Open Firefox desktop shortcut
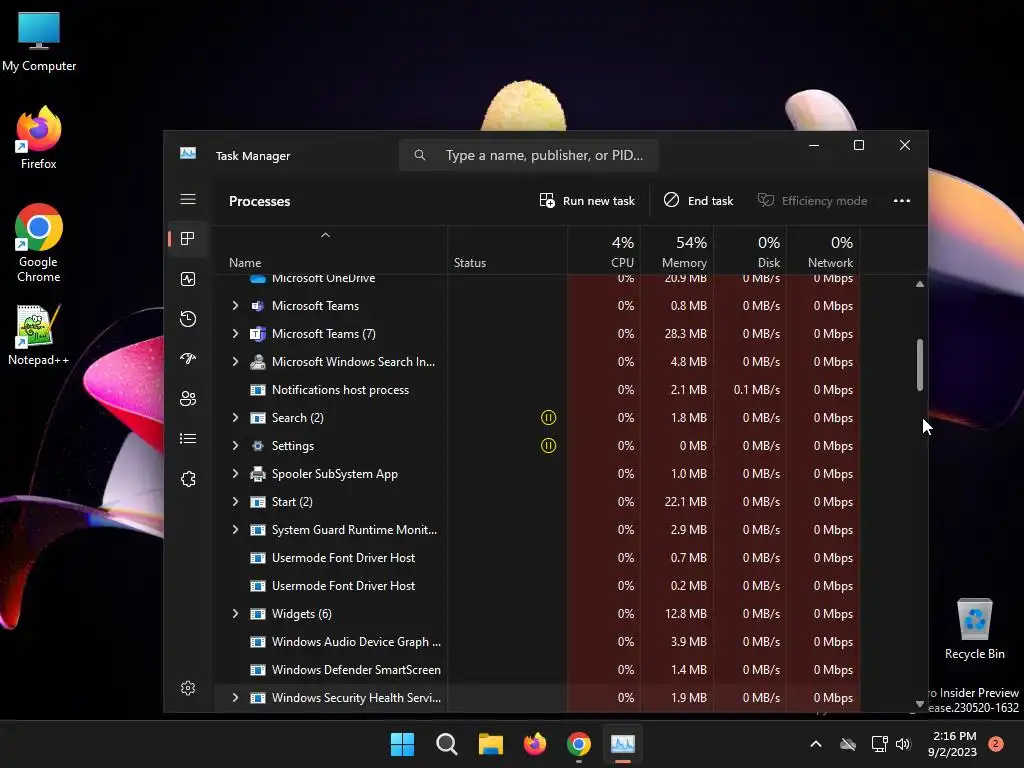Image resolution: width=1024 pixels, height=768 pixels. (x=39, y=138)
